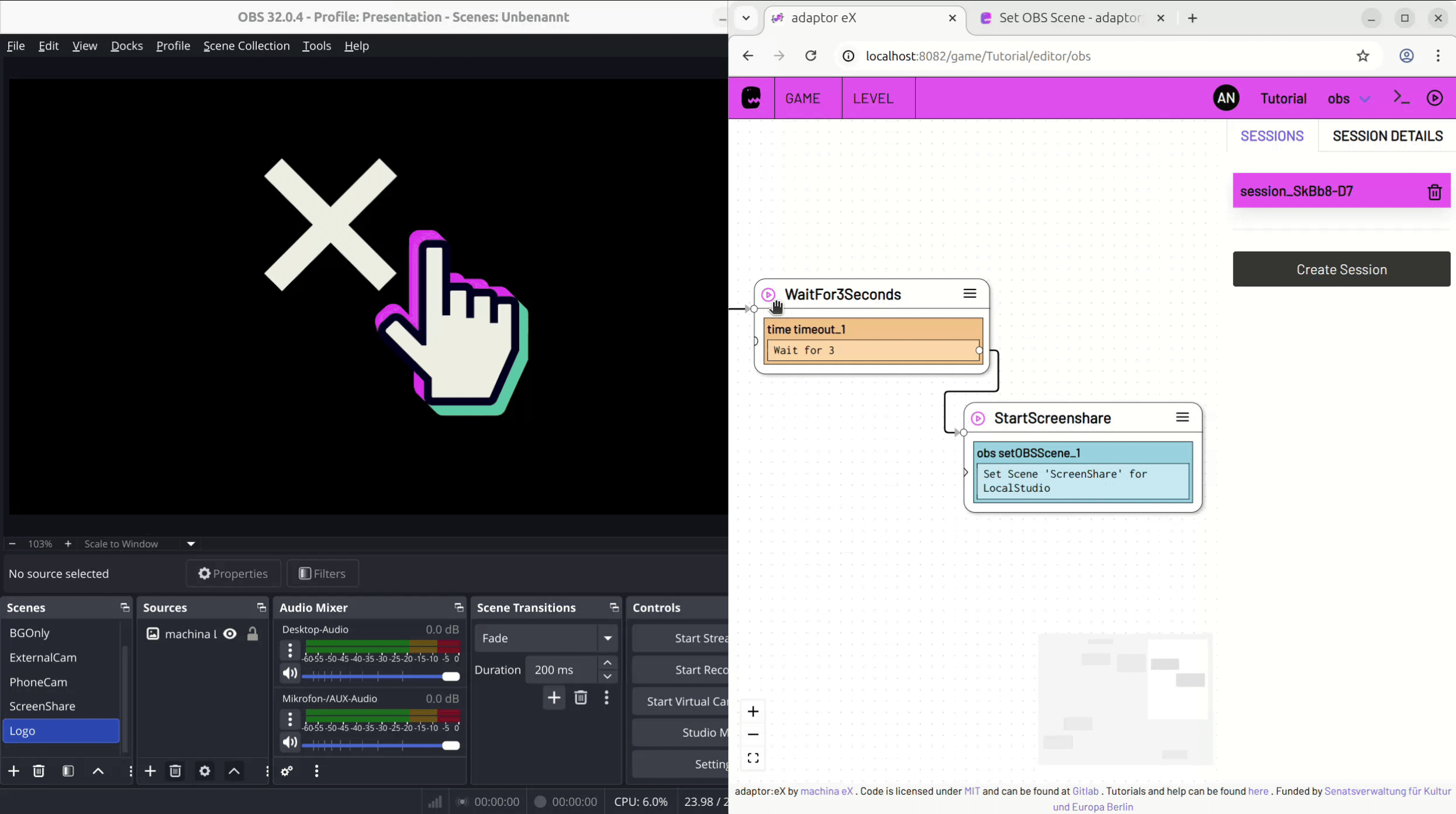Delete session_SkBb8-D7 with the trash icon
1456x814 pixels.
point(1435,191)
